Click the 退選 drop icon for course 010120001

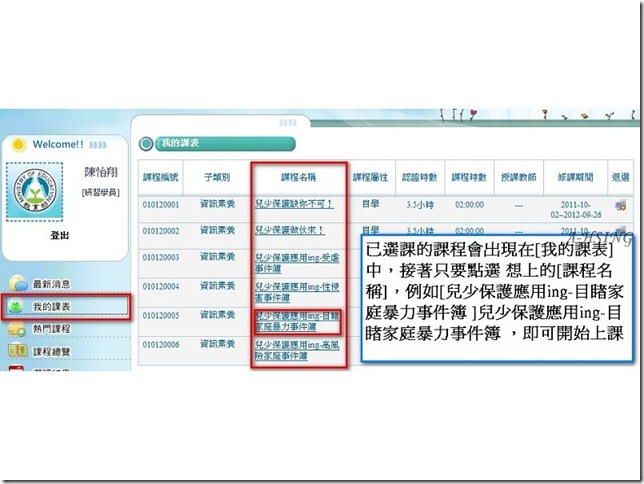(620, 205)
